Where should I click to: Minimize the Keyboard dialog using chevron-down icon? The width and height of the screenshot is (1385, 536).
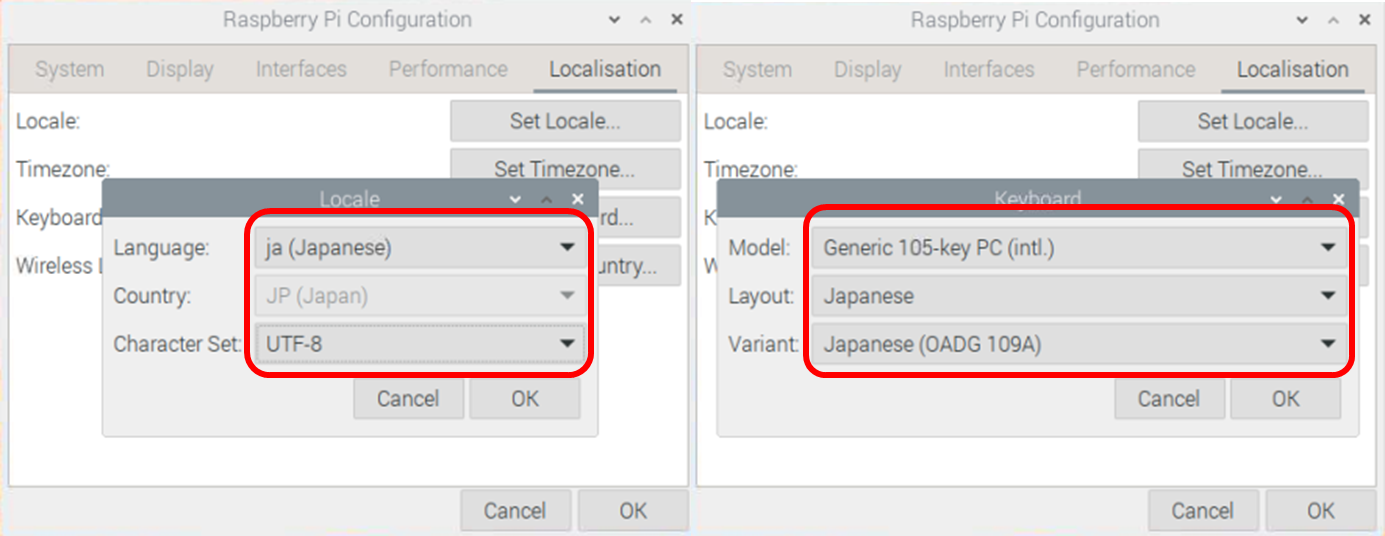tap(1276, 199)
